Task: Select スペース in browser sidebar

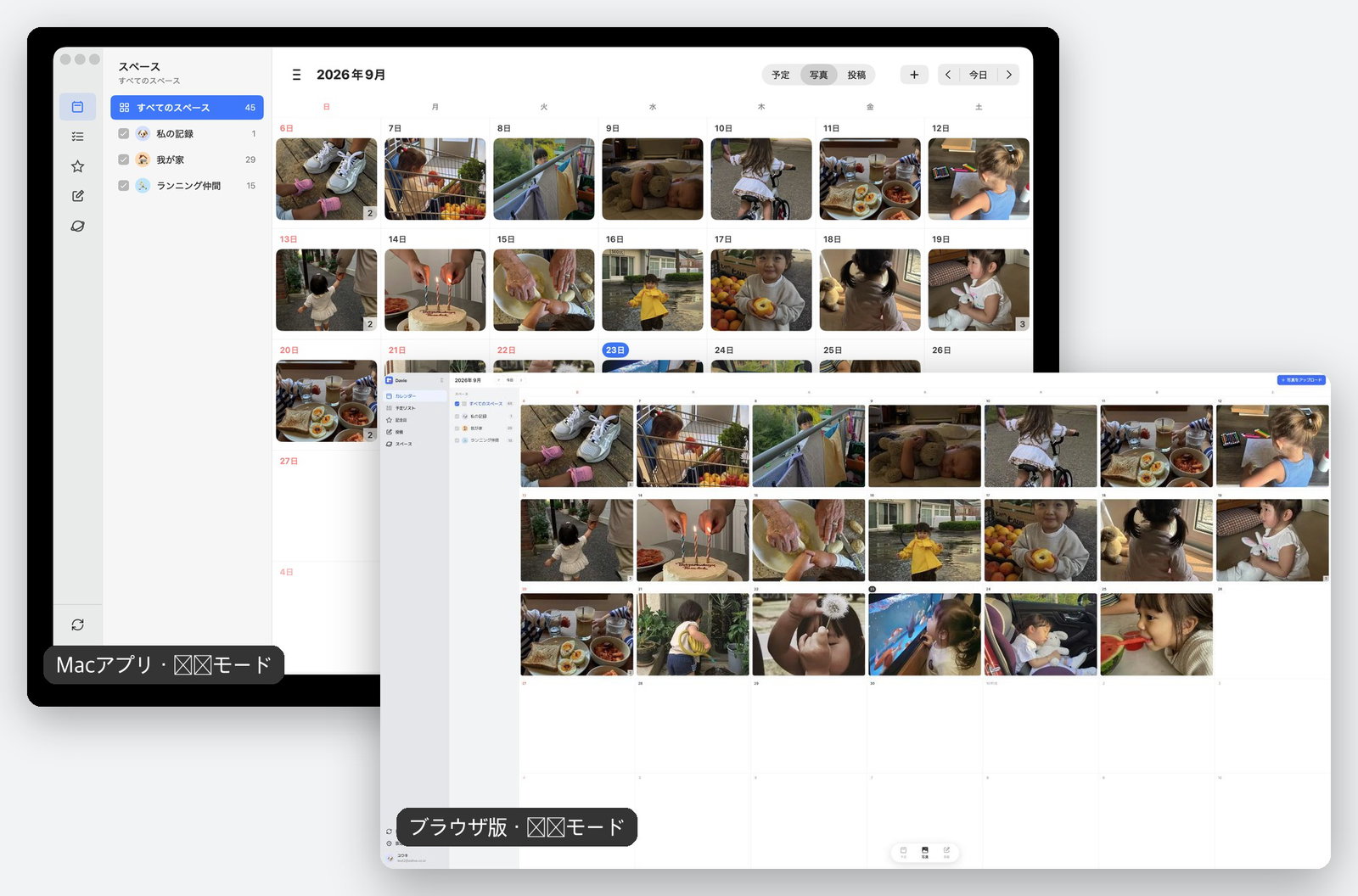Action: click(x=415, y=444)
